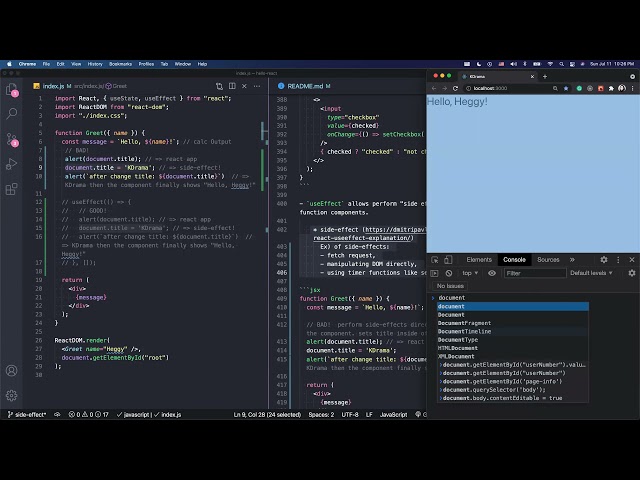Select the DocumentFragment suggestion
The image size is (640, 480).
(513, 323)
